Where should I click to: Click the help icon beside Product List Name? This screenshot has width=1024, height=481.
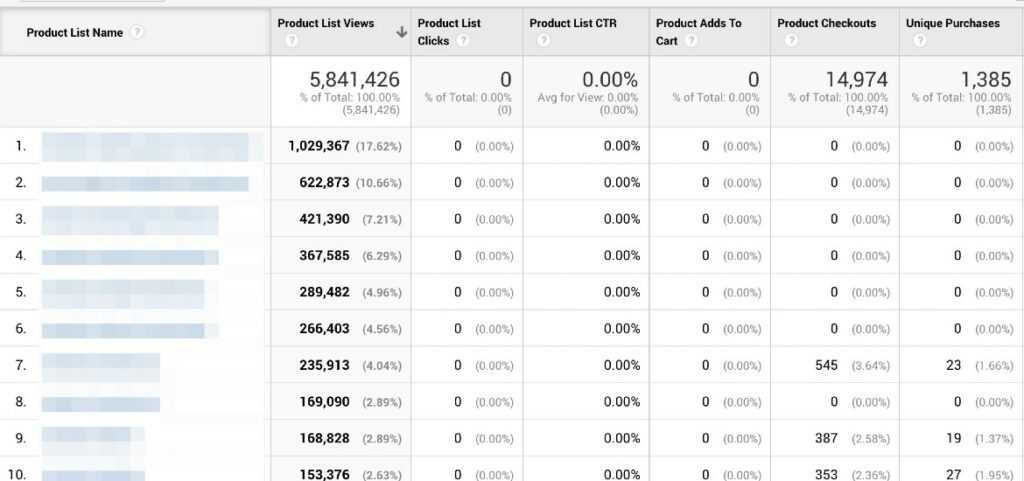(137, 32)
